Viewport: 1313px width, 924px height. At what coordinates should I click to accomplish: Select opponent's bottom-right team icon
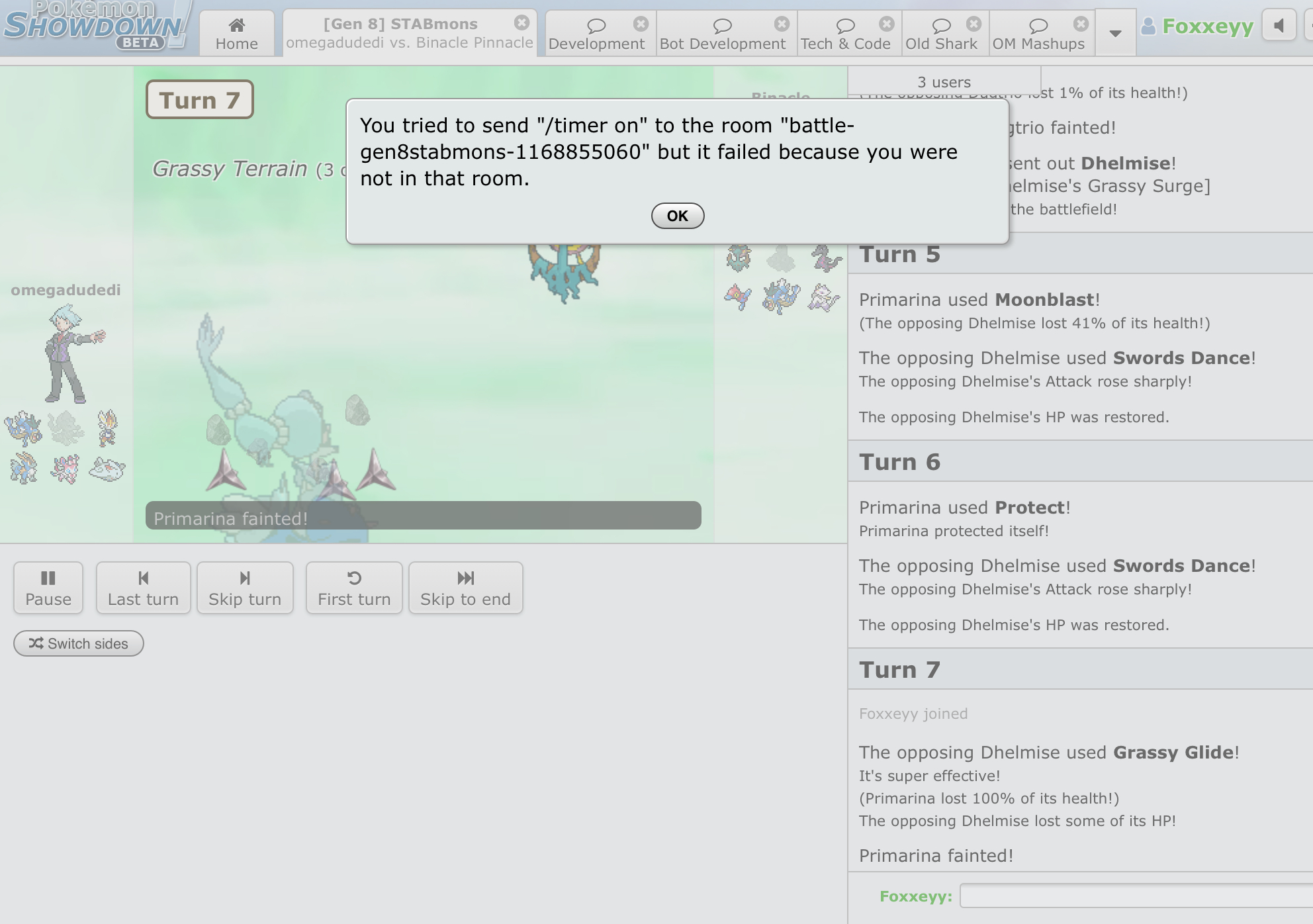pyautogui.click(x=825, y=297)
